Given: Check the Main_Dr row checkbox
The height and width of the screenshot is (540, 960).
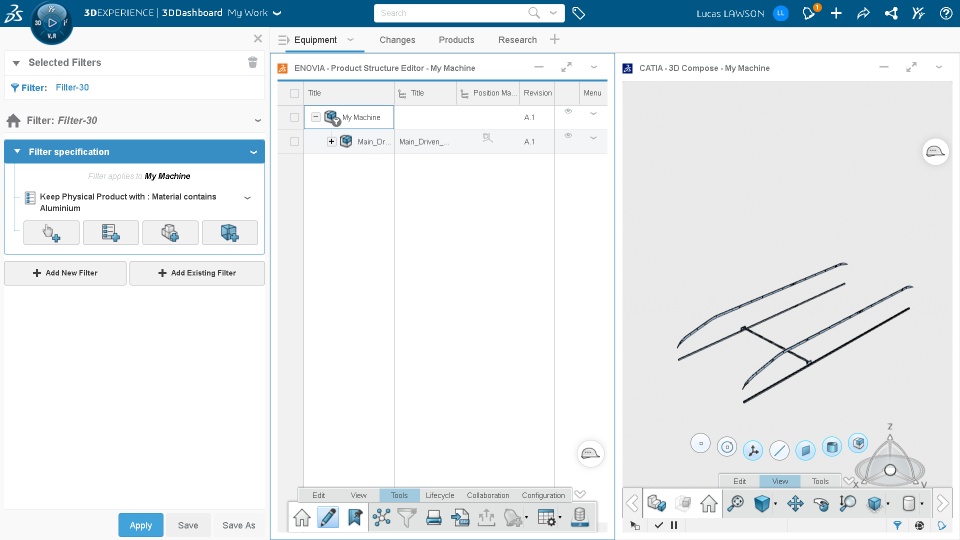Looking at the screenshot, I should 294,141.
